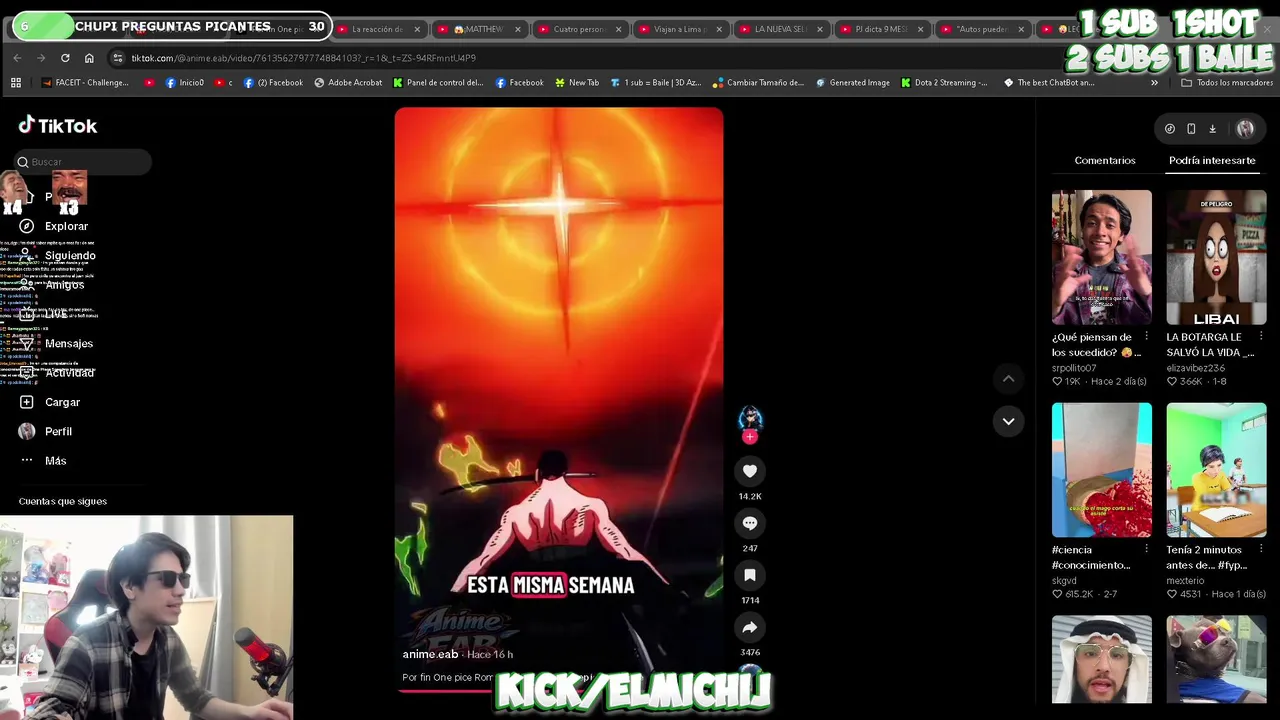Switch to LA NUEVA SEL browser tab

[780, 29]
